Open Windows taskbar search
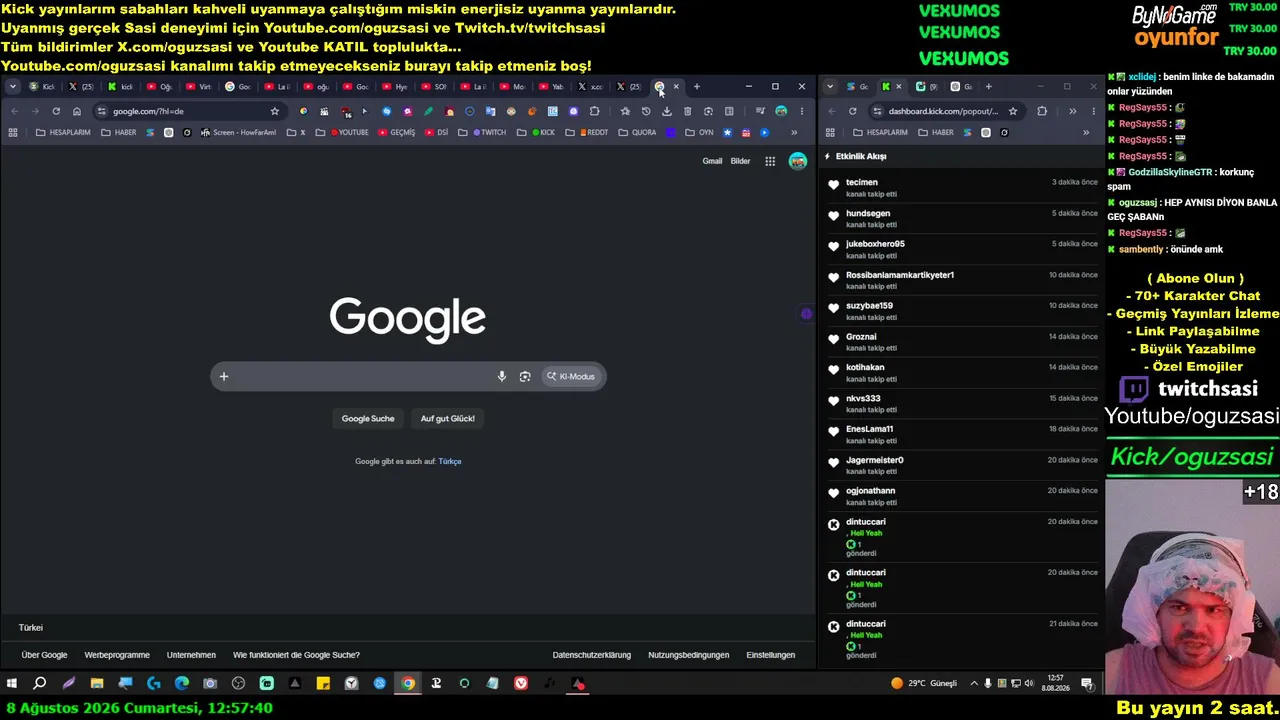The width and height of the screenshot is (1280, 720). click(40, 684)
